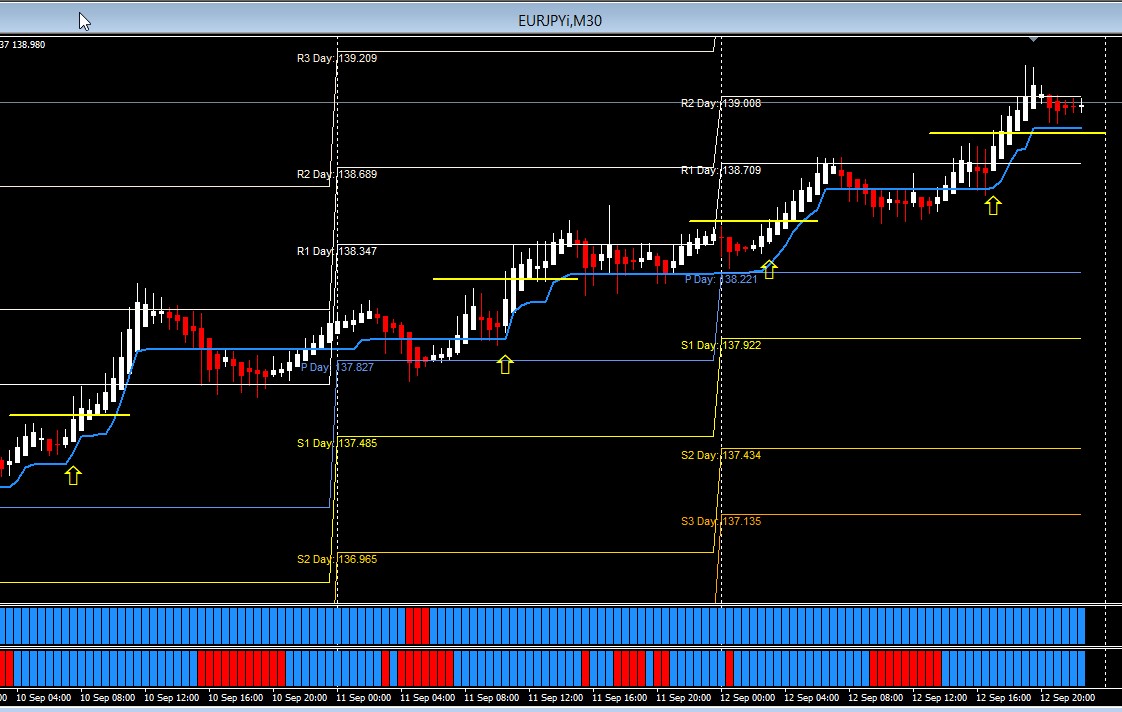Click the 12 Sep 16:00 time axis label
Image resolution: width=1122 pixels, height=712 pixels.
coord(1004,697)
